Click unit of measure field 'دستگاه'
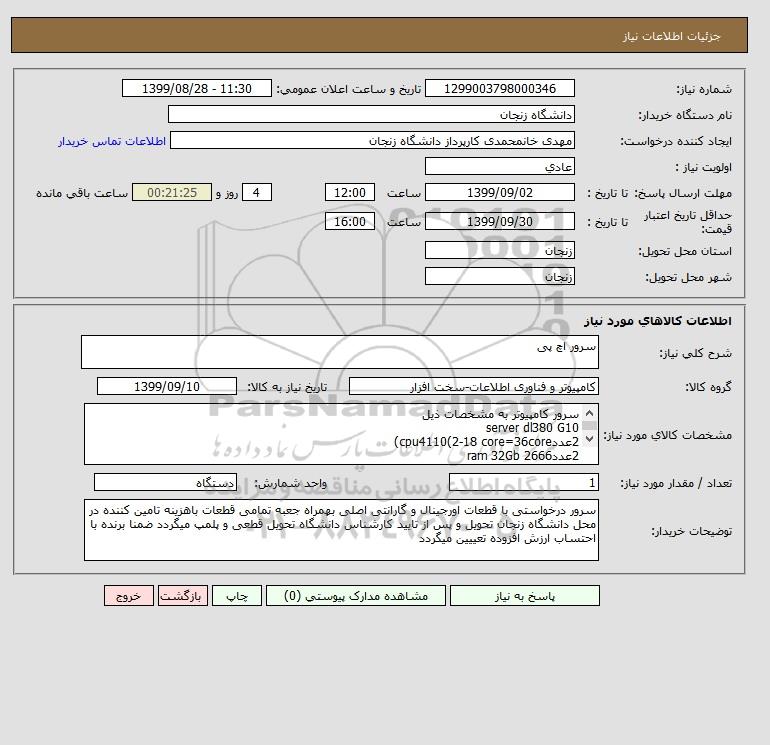The width and height of the screenshot is (770, 745). click(x=165, y=483)
